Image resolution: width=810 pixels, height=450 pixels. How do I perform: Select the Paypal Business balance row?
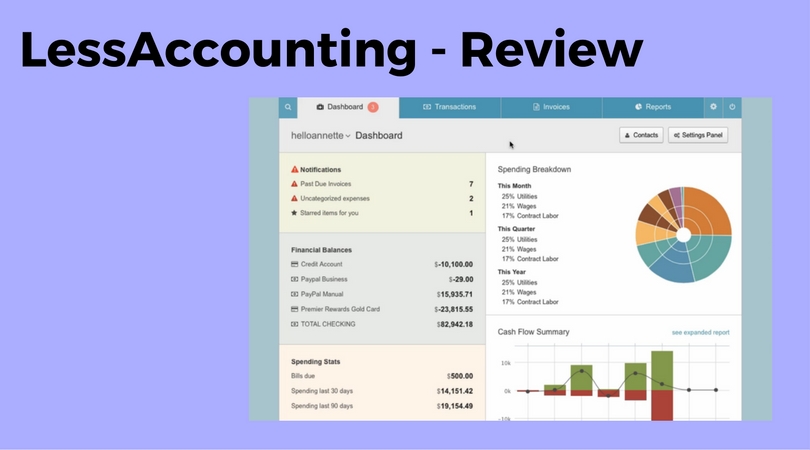(x=382, y=279)
